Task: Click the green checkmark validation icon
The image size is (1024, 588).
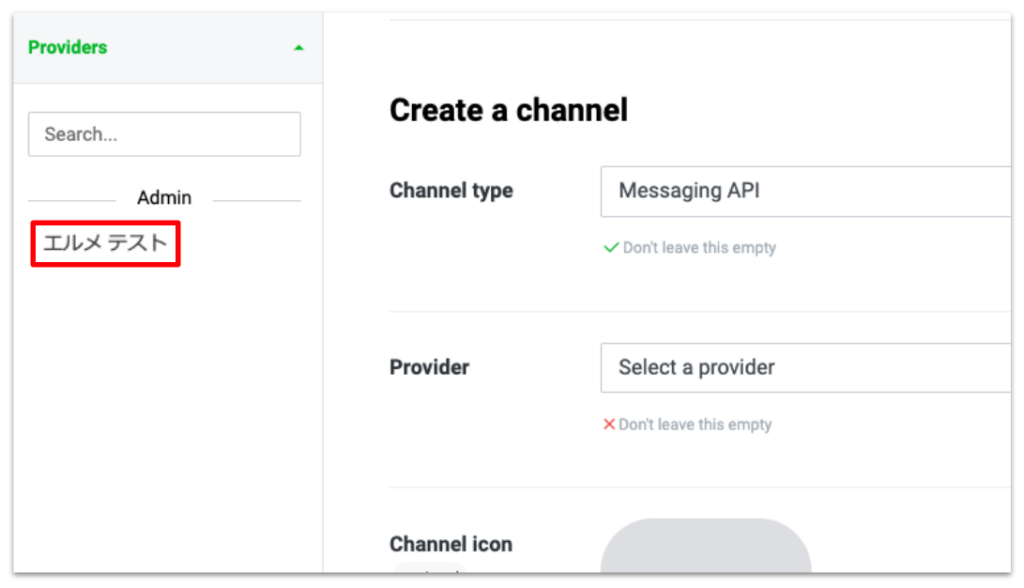Action: (611, 248)
